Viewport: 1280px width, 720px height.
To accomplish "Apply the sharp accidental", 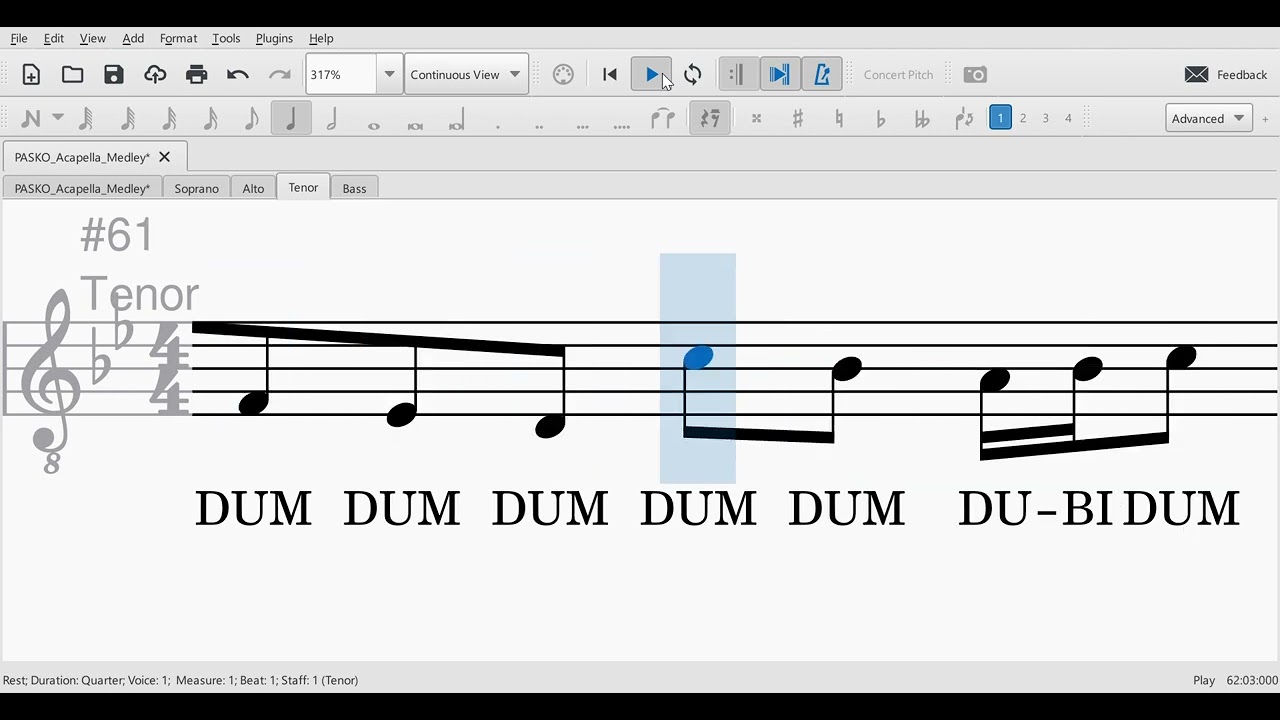I will (x=798, y=119).
